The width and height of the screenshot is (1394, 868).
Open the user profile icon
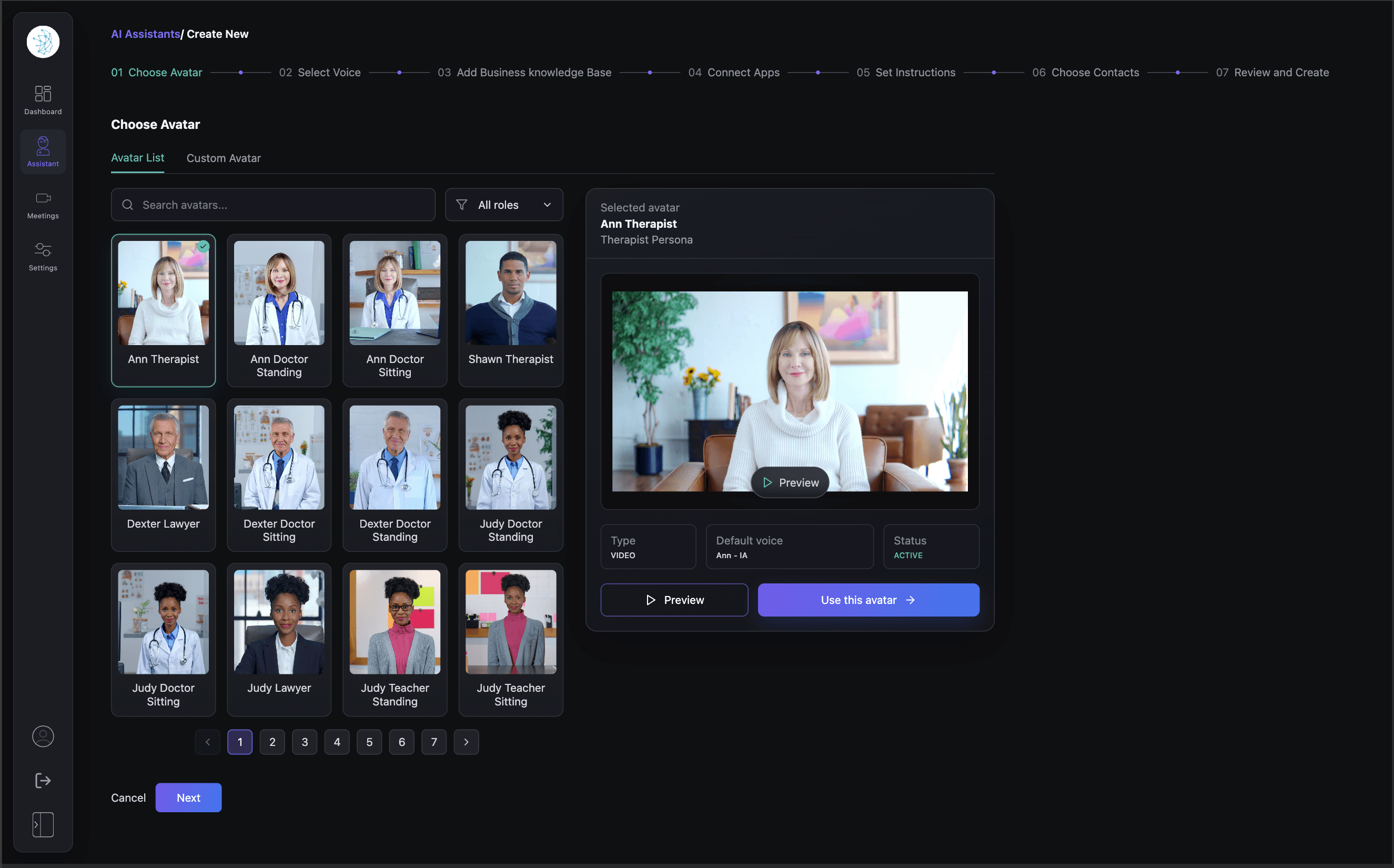[43, 736]
